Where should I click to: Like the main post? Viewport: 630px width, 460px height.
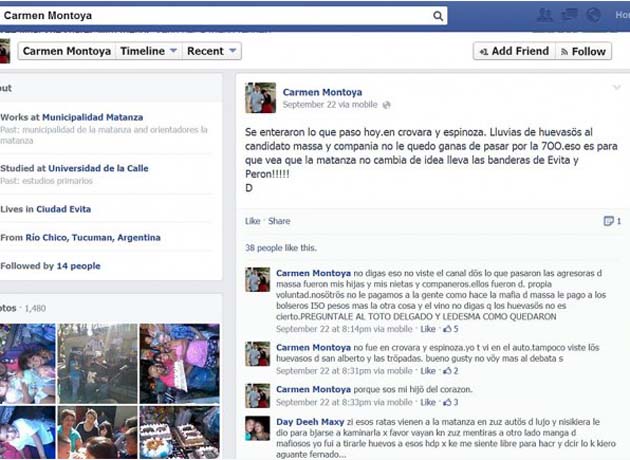tap(252, 221)
